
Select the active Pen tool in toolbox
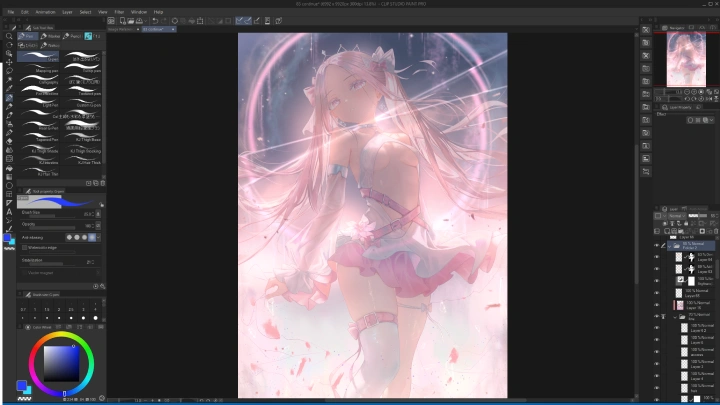pyautogui.click(x=9, y=97)
